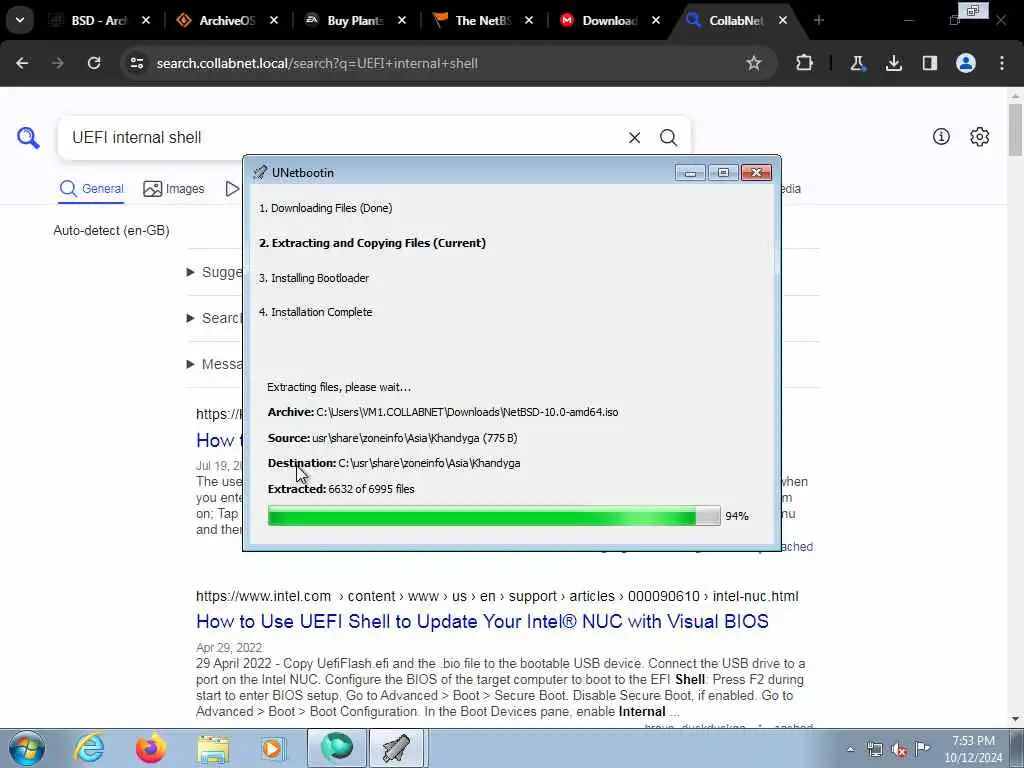
Task: Submit search with magnifier icon in box
Action: coord(668,138)
